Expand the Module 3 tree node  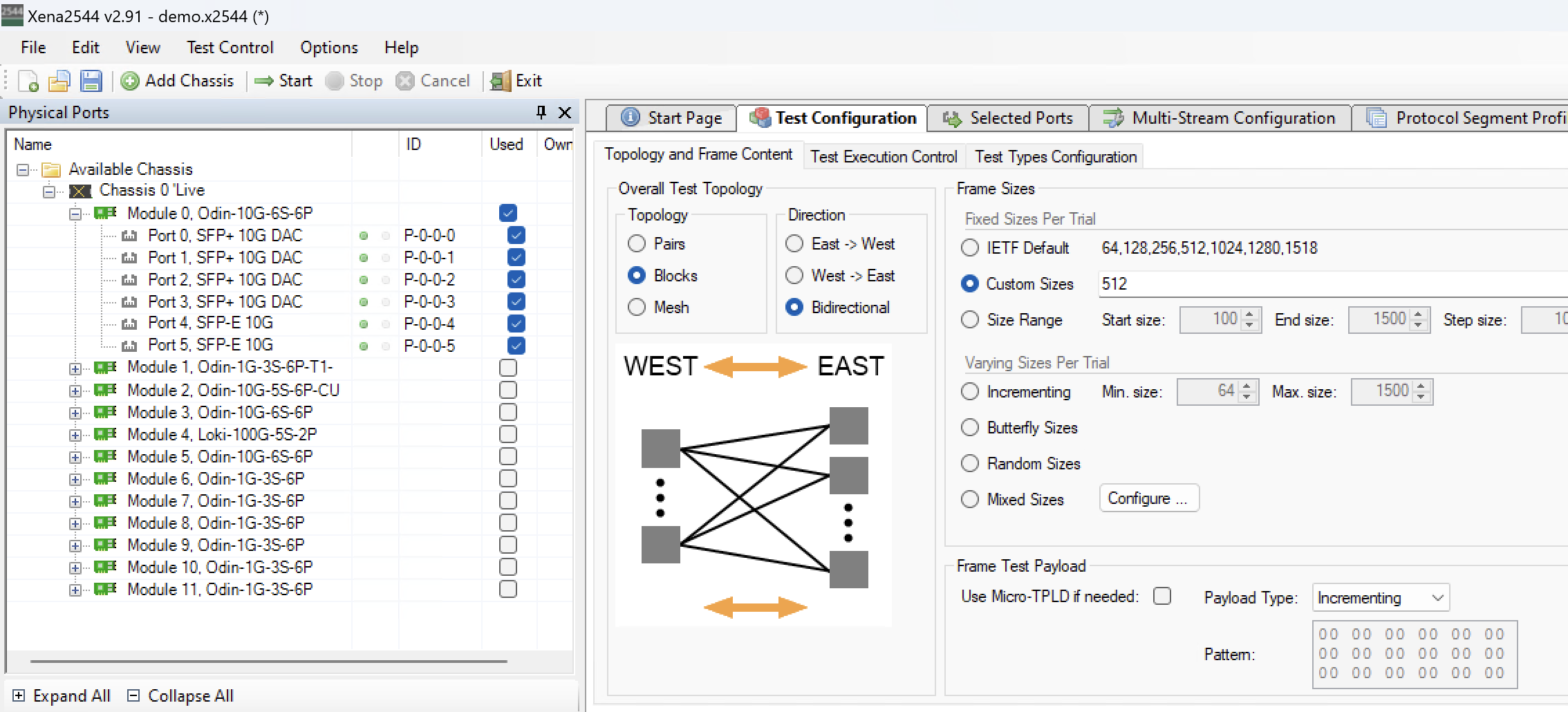click(x=75, y=413)
